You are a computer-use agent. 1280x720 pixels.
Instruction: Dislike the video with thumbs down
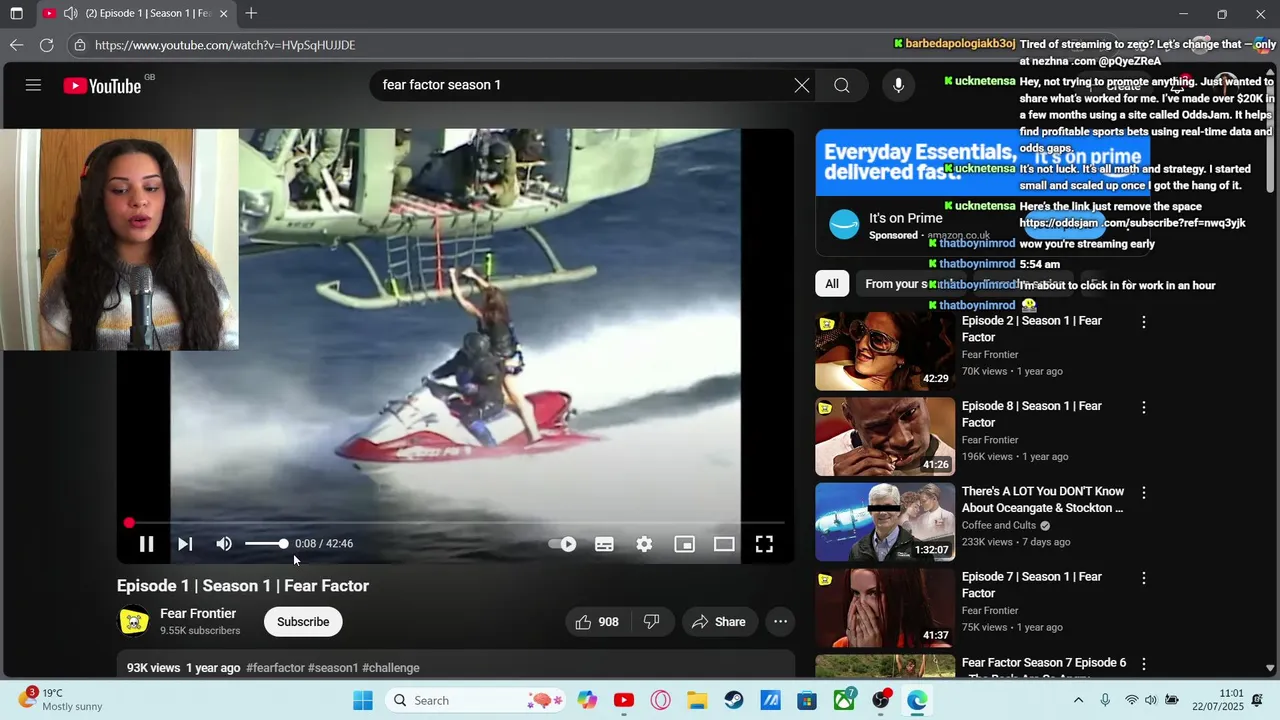(651, 622)
